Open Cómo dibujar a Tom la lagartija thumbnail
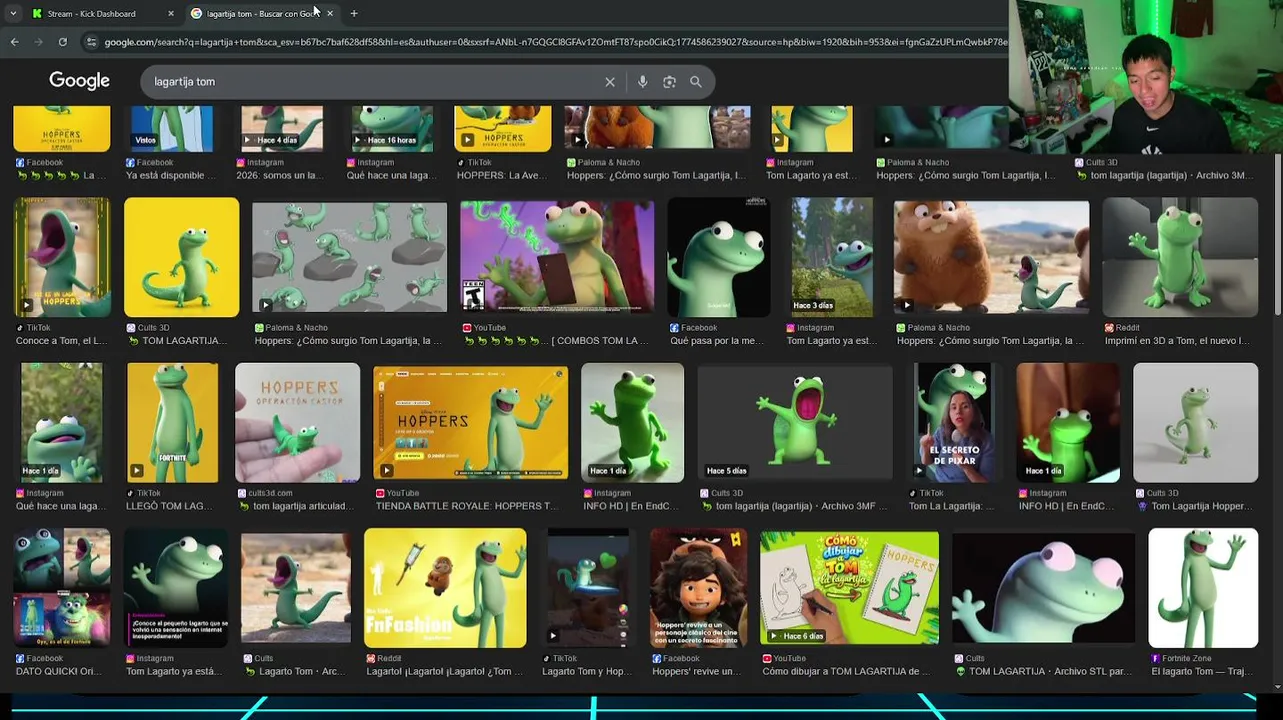Image resolution: width=1283 pixels, height=720 pixels. point(850,587)
